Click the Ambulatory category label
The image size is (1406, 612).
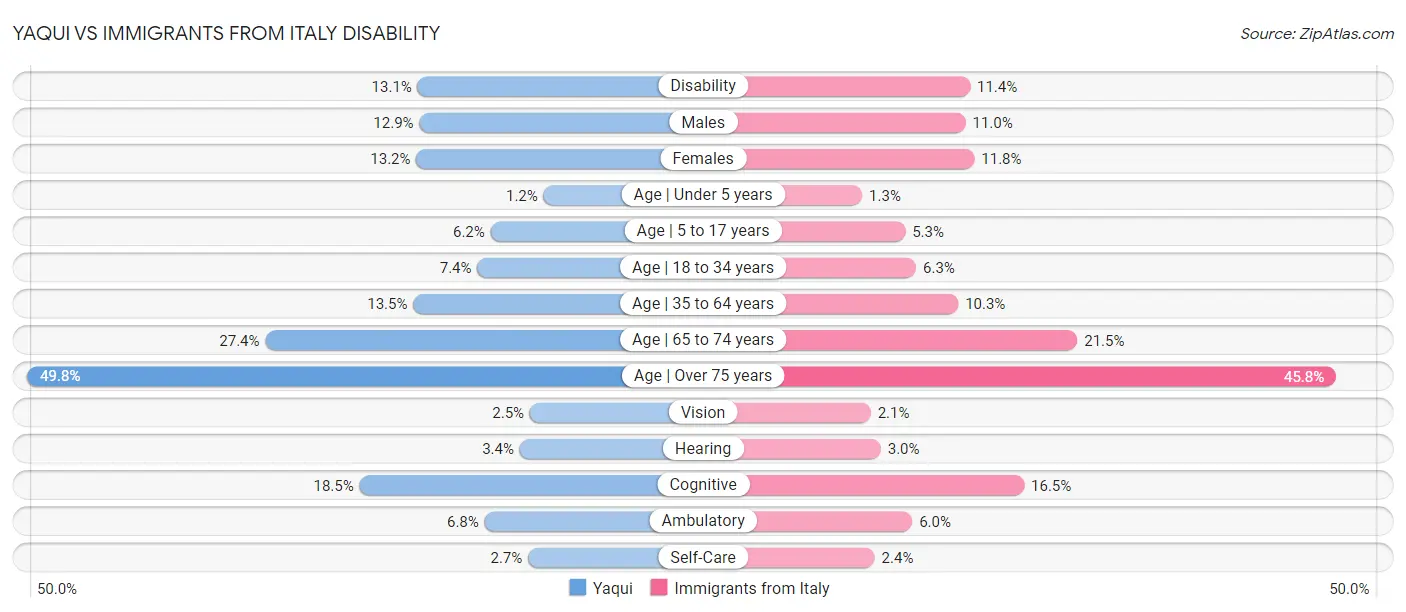[703, 521]
